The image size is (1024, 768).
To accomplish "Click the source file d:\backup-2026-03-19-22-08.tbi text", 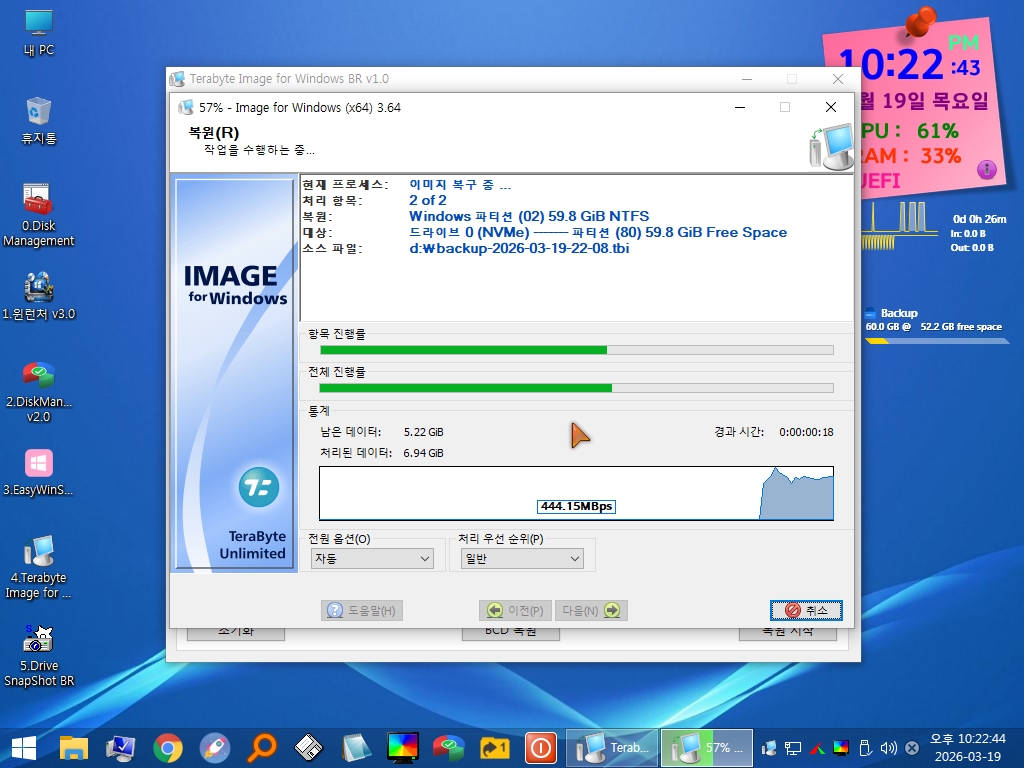I will click(x=519, y=248).
